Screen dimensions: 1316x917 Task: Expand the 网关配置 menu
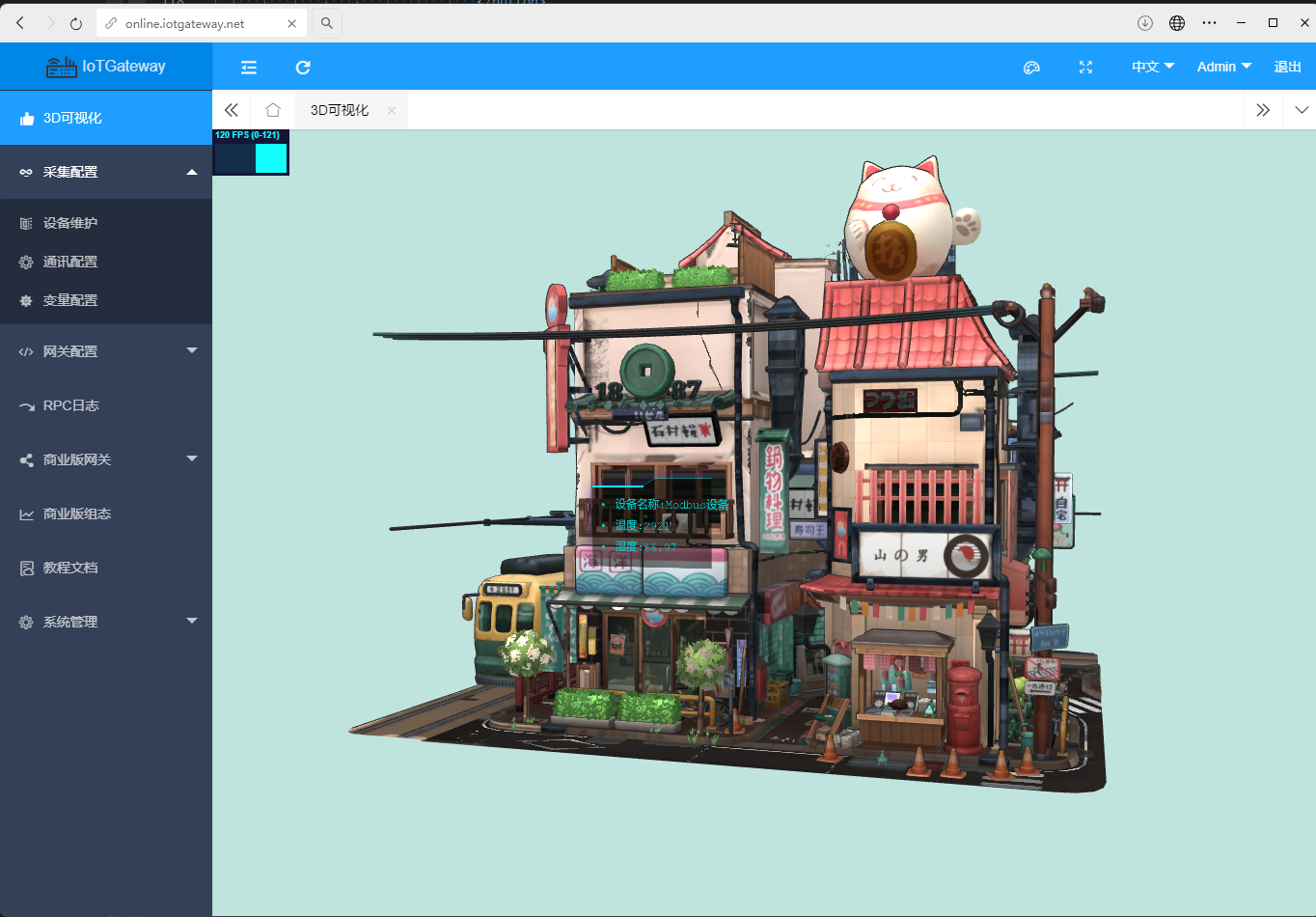coord(106,351)
